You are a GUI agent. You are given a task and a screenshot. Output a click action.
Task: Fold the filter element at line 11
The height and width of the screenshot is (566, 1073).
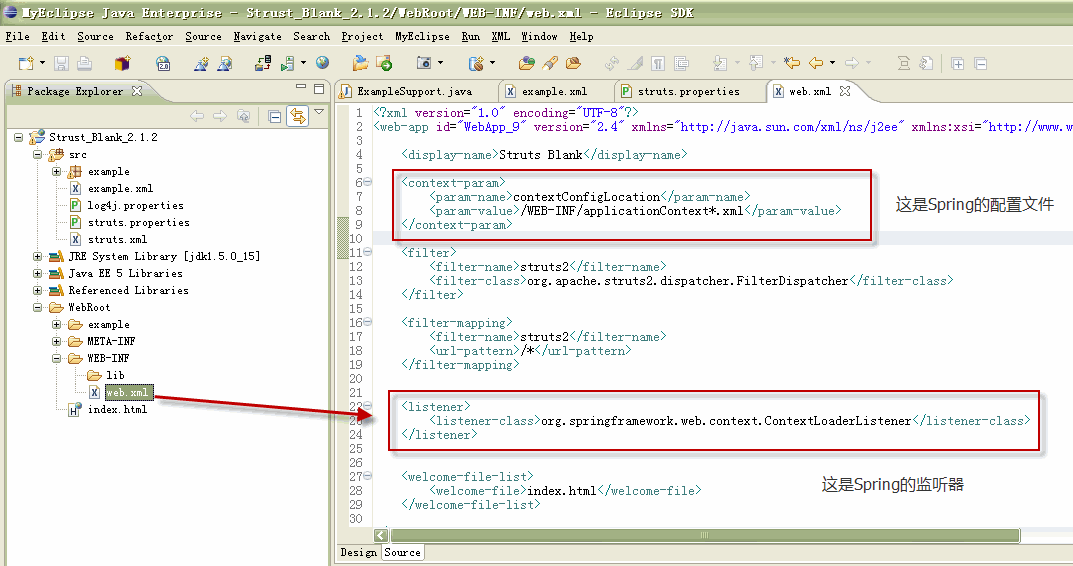(x=367, y=252)
